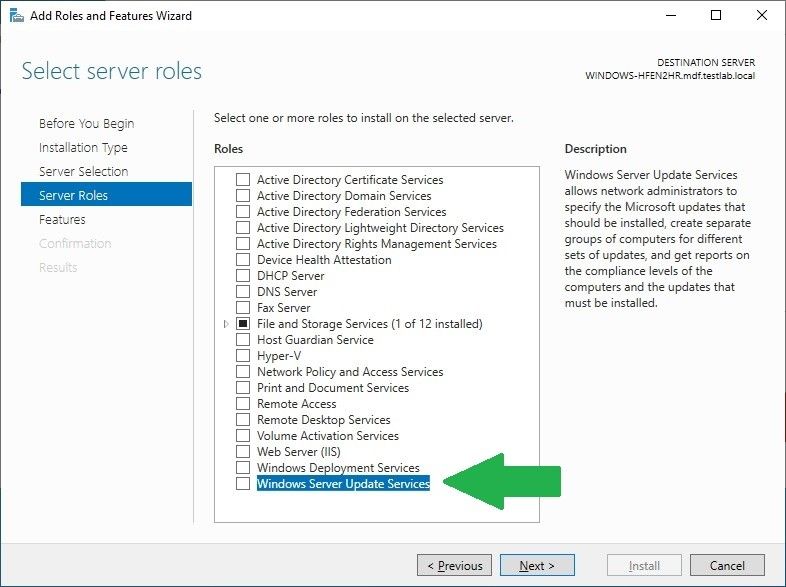Check Active Directory Certificate Services checkbox

(243, 179)
